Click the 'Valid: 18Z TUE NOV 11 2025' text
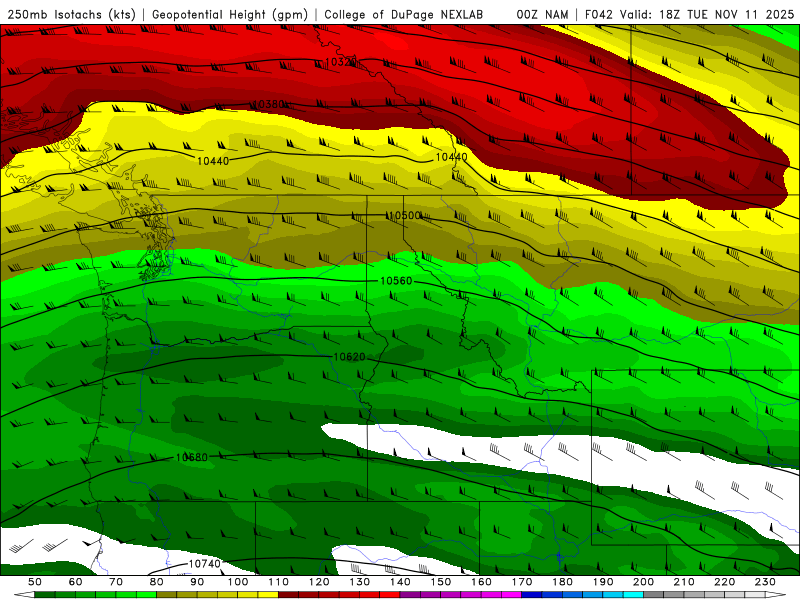This screenshot has width=800, height=600. [707, 15]
